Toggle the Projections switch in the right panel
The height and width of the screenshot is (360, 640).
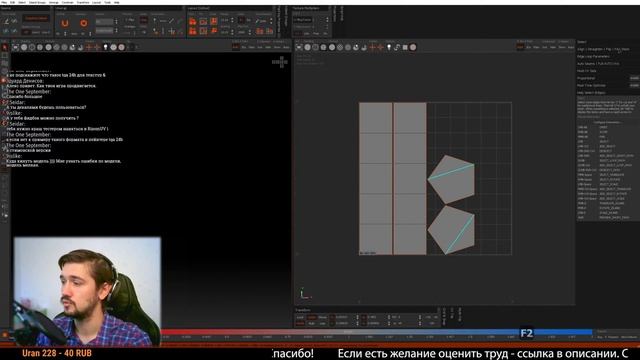pos(634,78)
